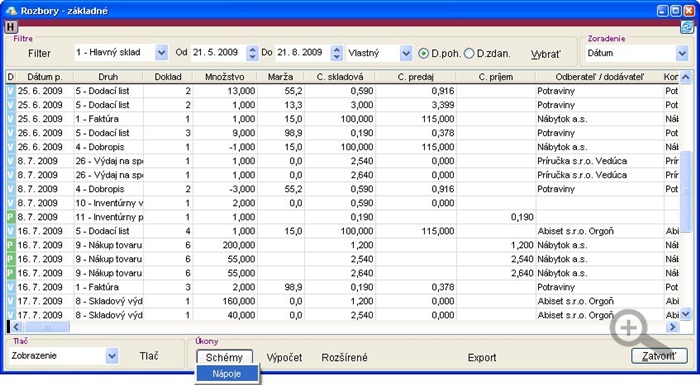Select the 0,190 C. príjem cell

[x=496, y=217]
